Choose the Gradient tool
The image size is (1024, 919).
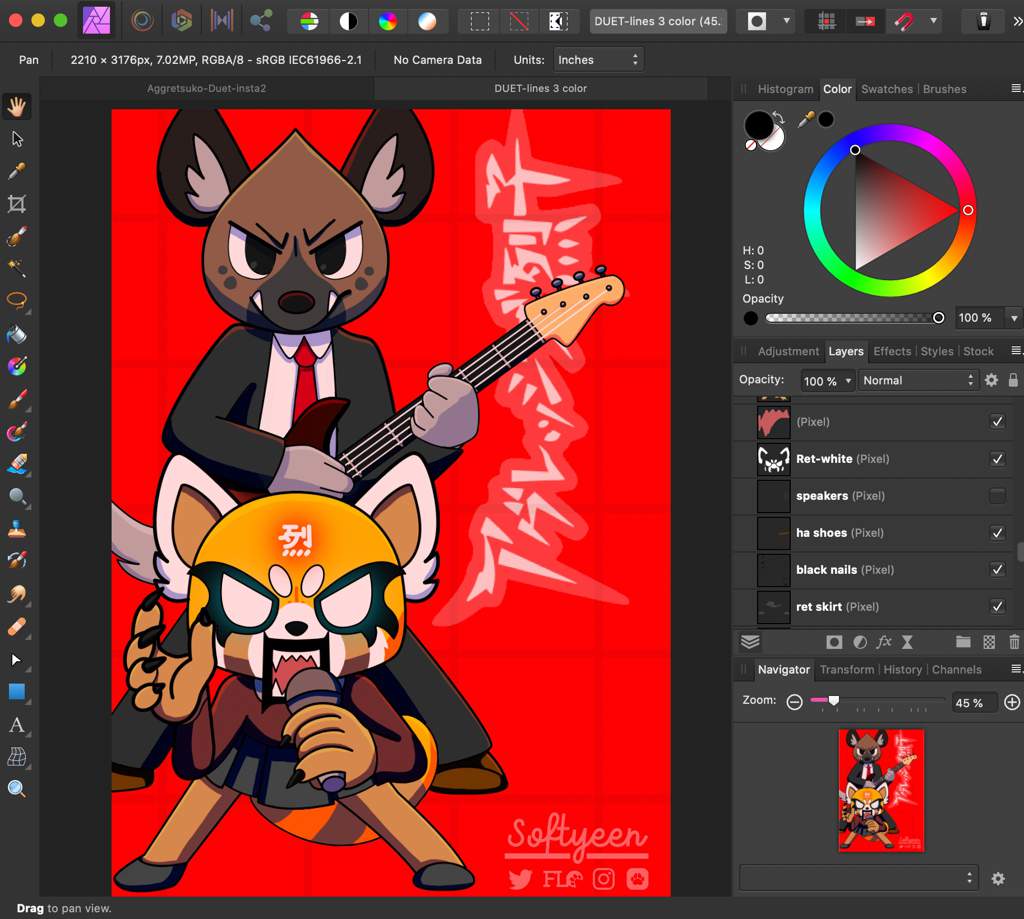[x=17, y=366]
